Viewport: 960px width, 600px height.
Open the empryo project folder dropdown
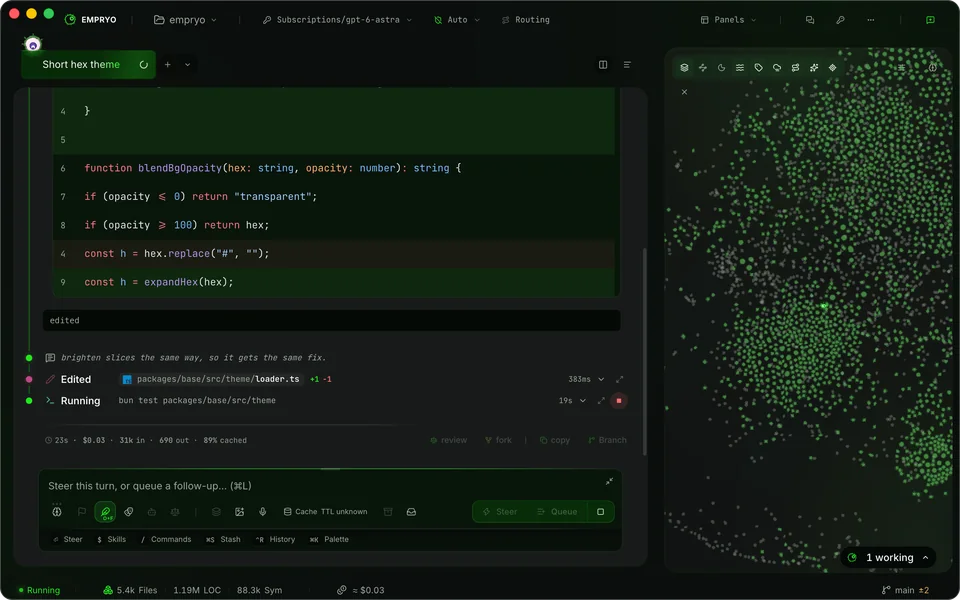(x=186, y=20)
